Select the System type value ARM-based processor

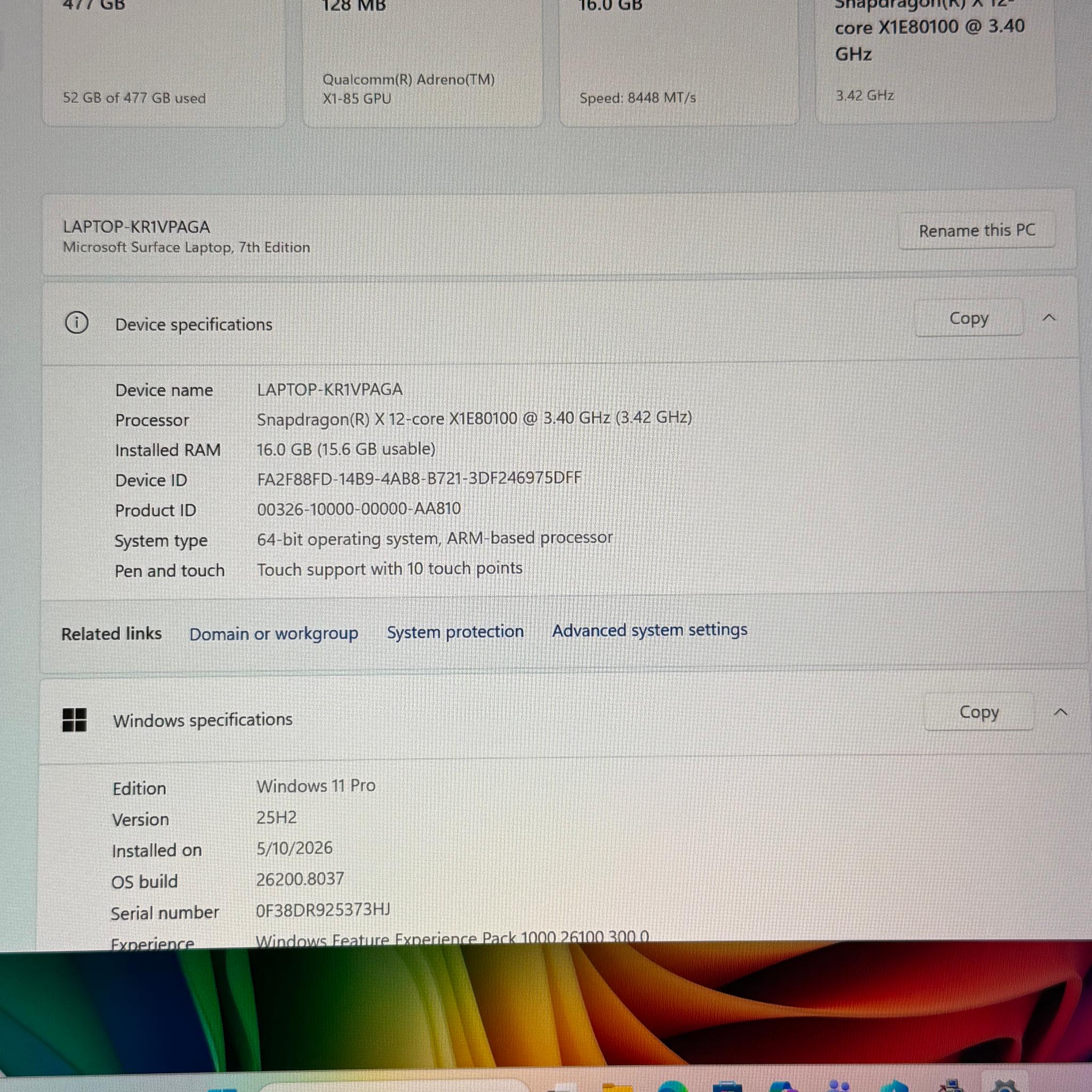pyautogui.click(x=435, y=539)
